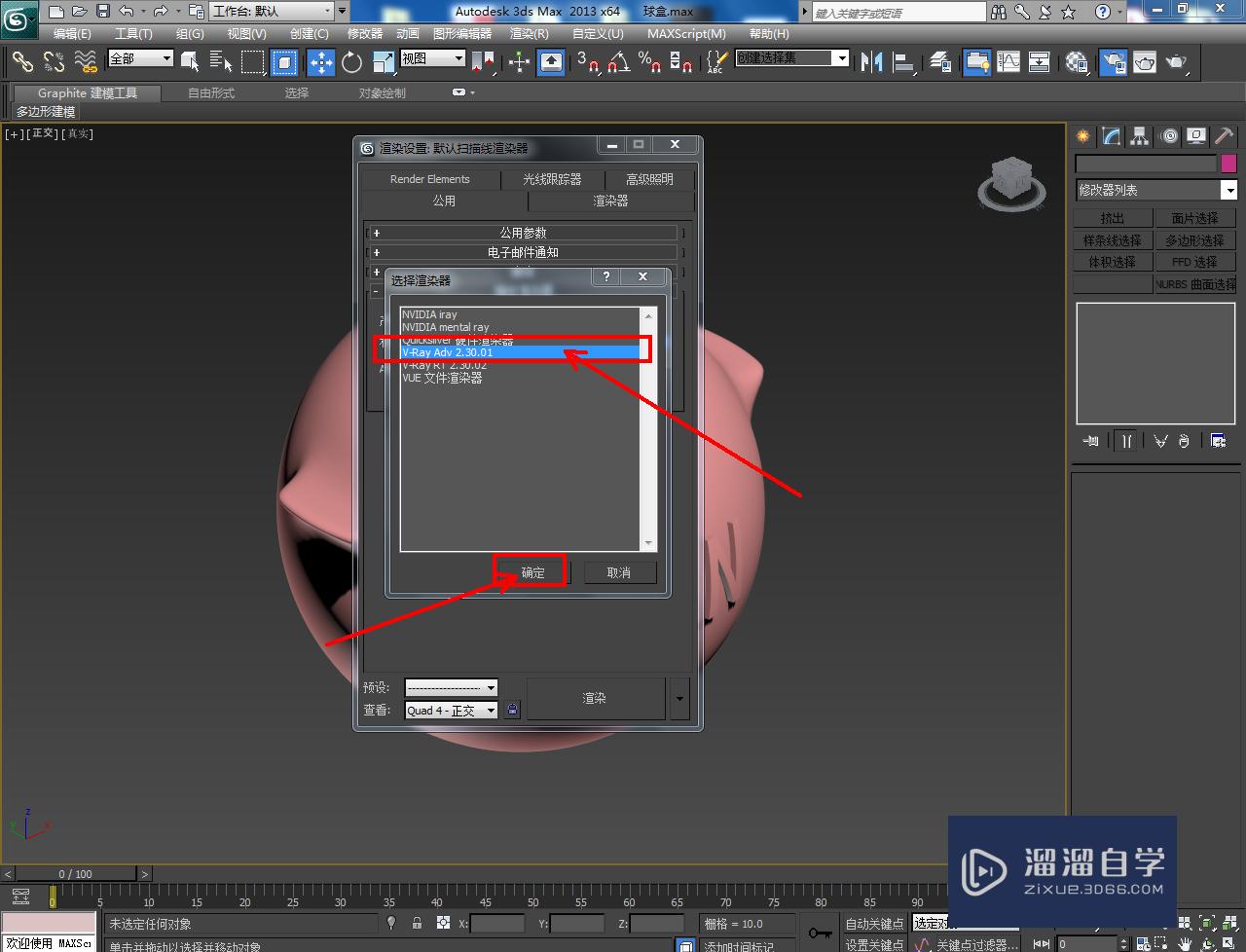Click Render Production teapot icon
Image resolution: width=1246 pixels, height=952 pixels.
[1177, 62]
